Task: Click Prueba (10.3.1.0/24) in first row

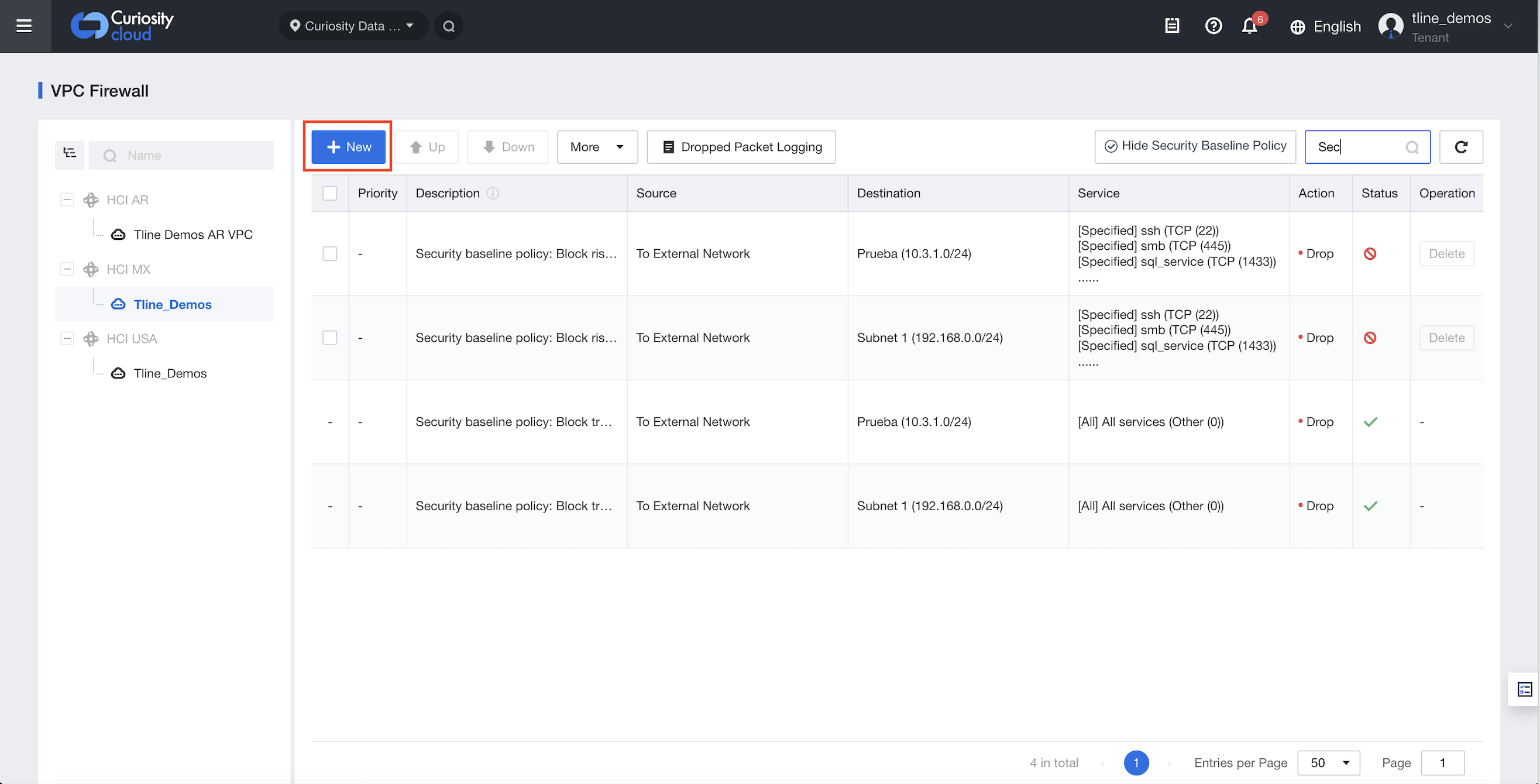Action: click(x=914, y=253)
